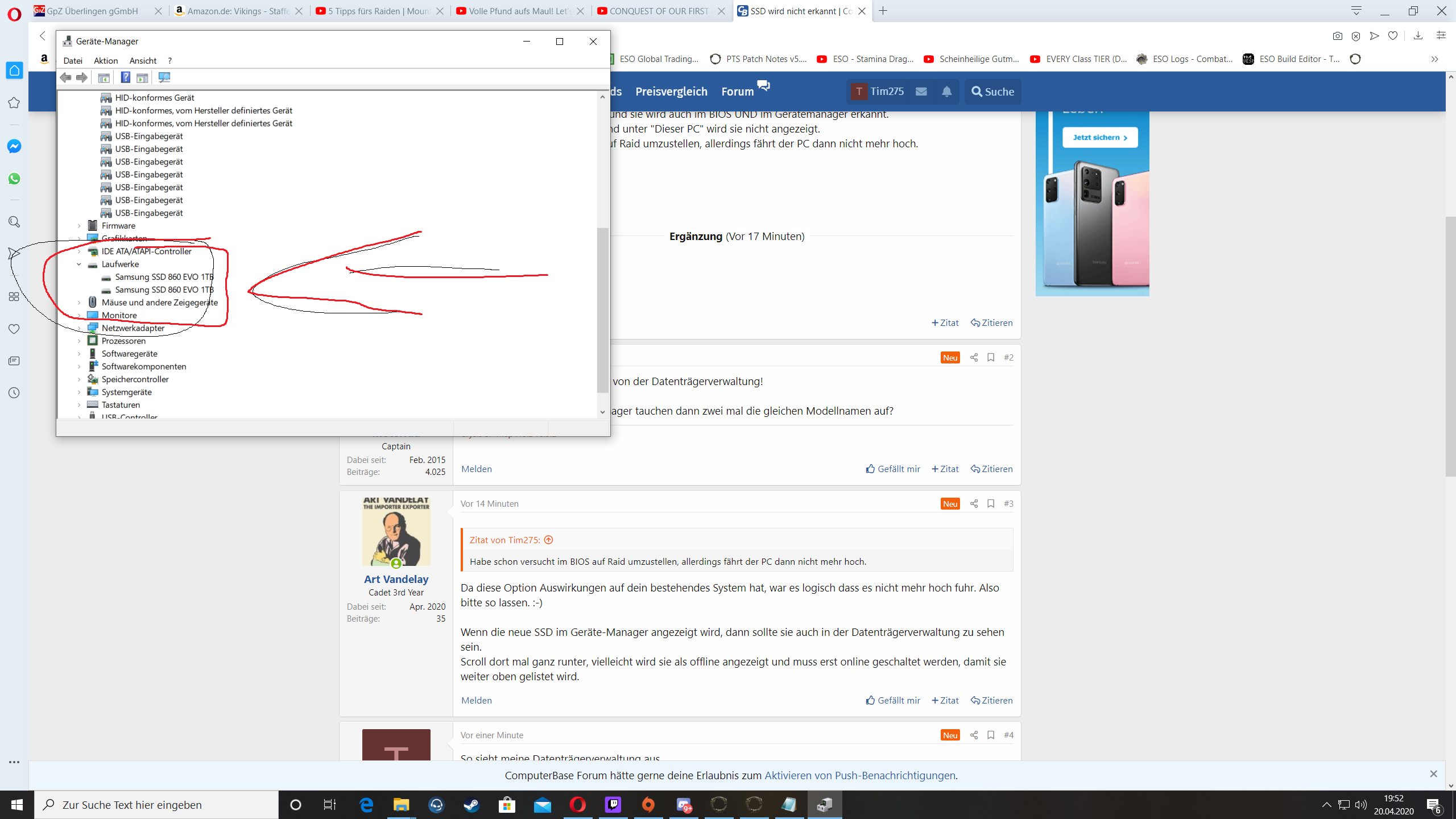Viewport: 1456px width, 819px height.
Task: Click the scan for hardware changes icon
Action: pos(164,77)
